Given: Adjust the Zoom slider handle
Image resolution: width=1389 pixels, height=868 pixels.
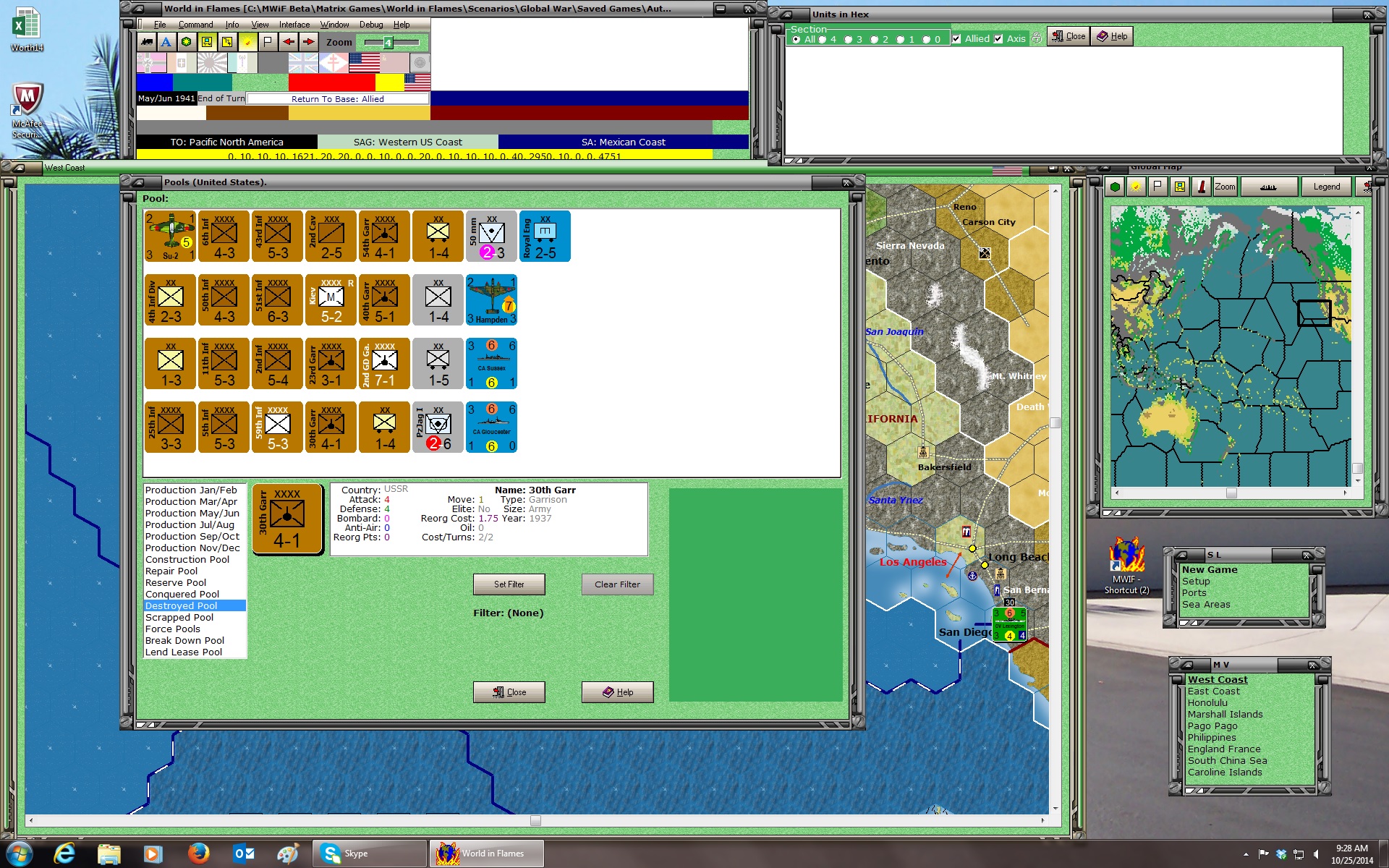Looking at the screenshot, I should pyautogui.click(x=388, y=43).
